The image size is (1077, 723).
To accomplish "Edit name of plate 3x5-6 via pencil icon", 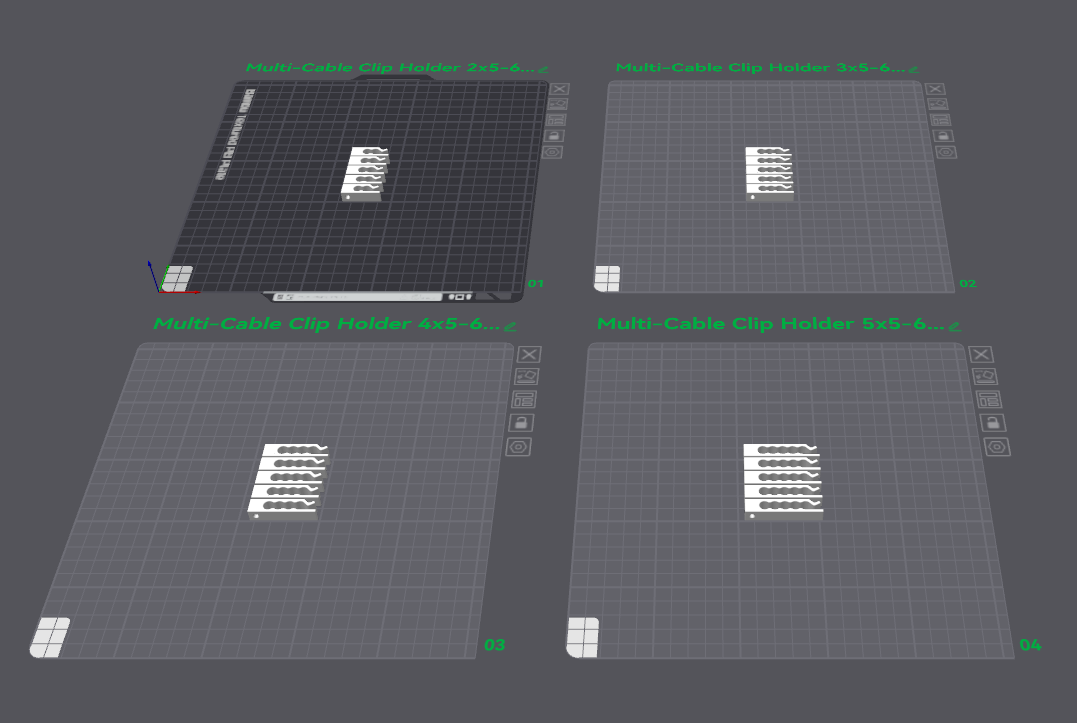I will (913, 69).
